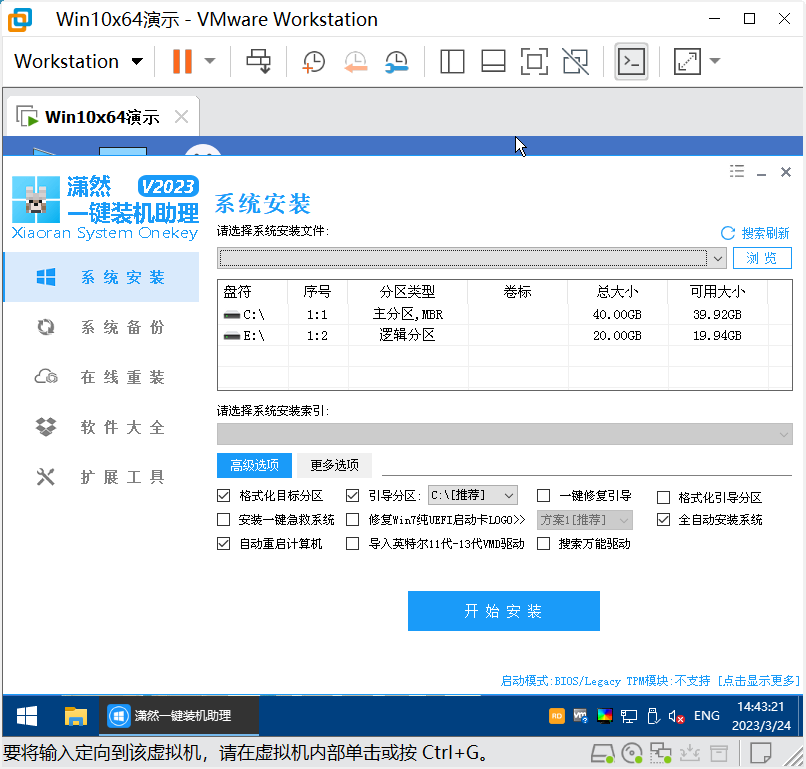Screen dimensions: 806x769
Task: Open the Workstation dropdown menu
Action: 79,62
